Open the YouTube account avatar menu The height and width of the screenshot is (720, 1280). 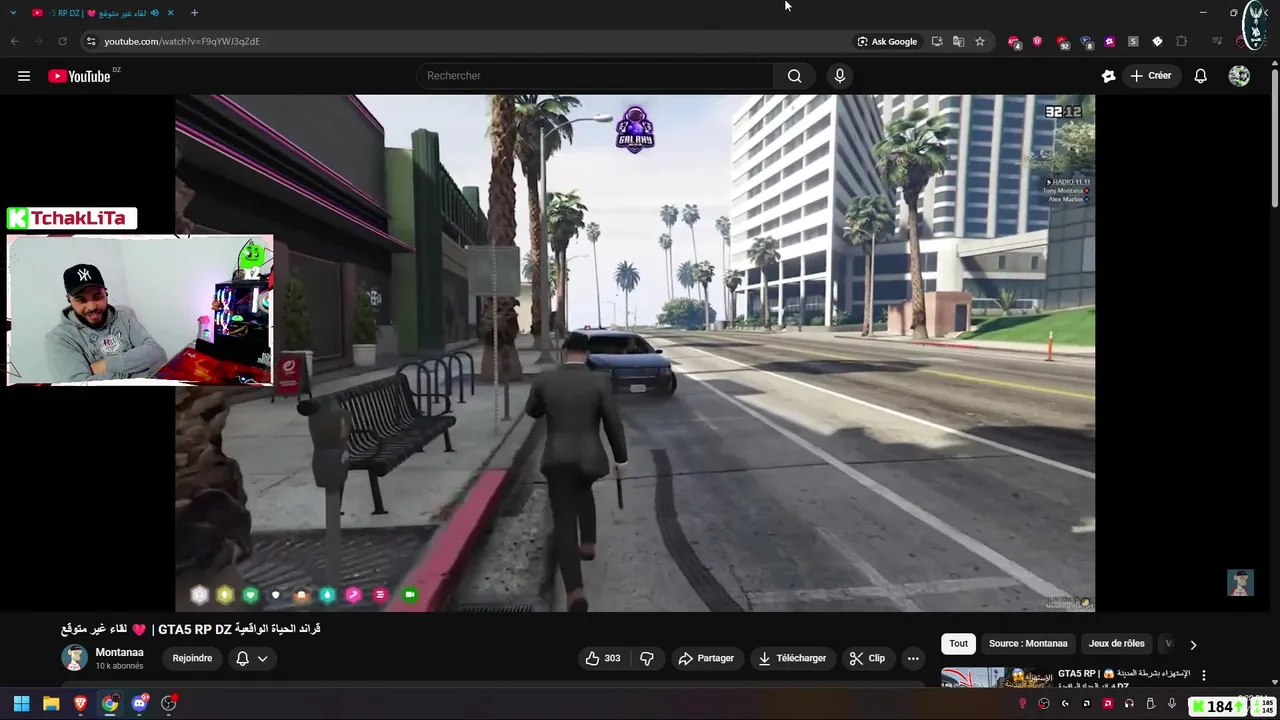[x=1239, y=76]
